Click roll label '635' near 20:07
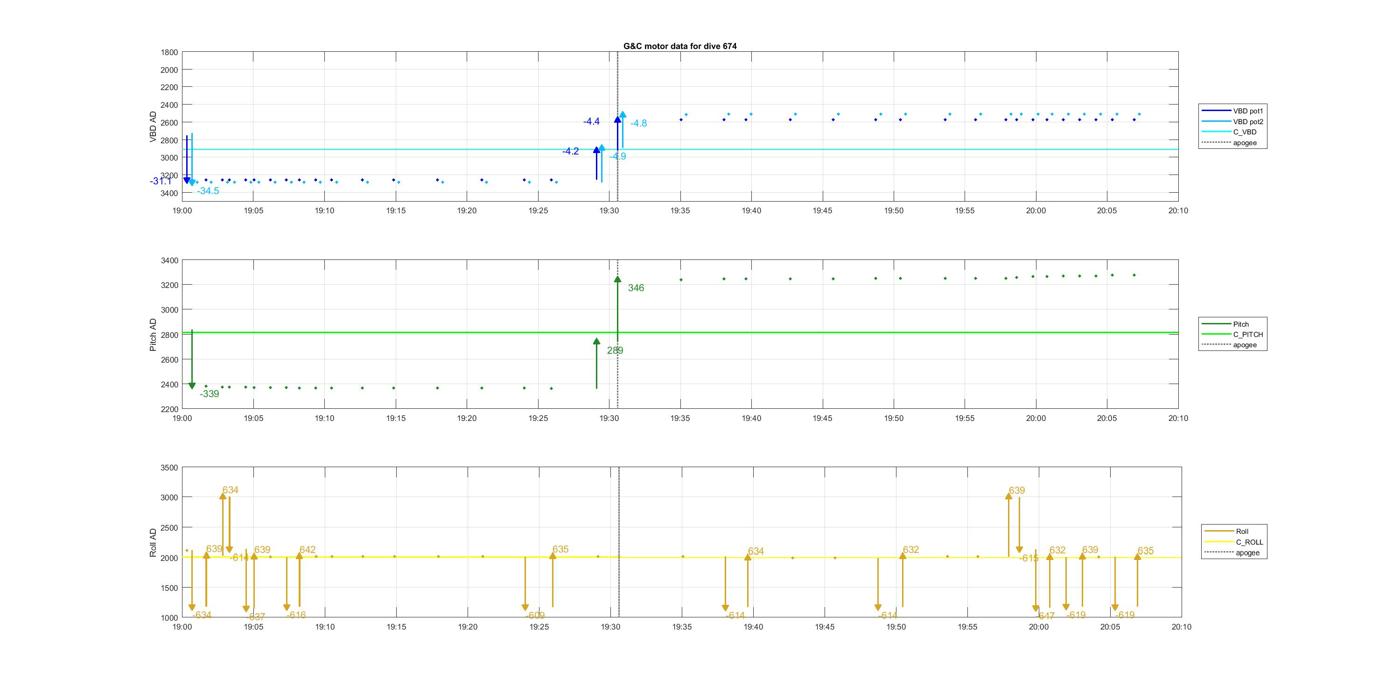1400x693 pixels. pos(1146,551)
